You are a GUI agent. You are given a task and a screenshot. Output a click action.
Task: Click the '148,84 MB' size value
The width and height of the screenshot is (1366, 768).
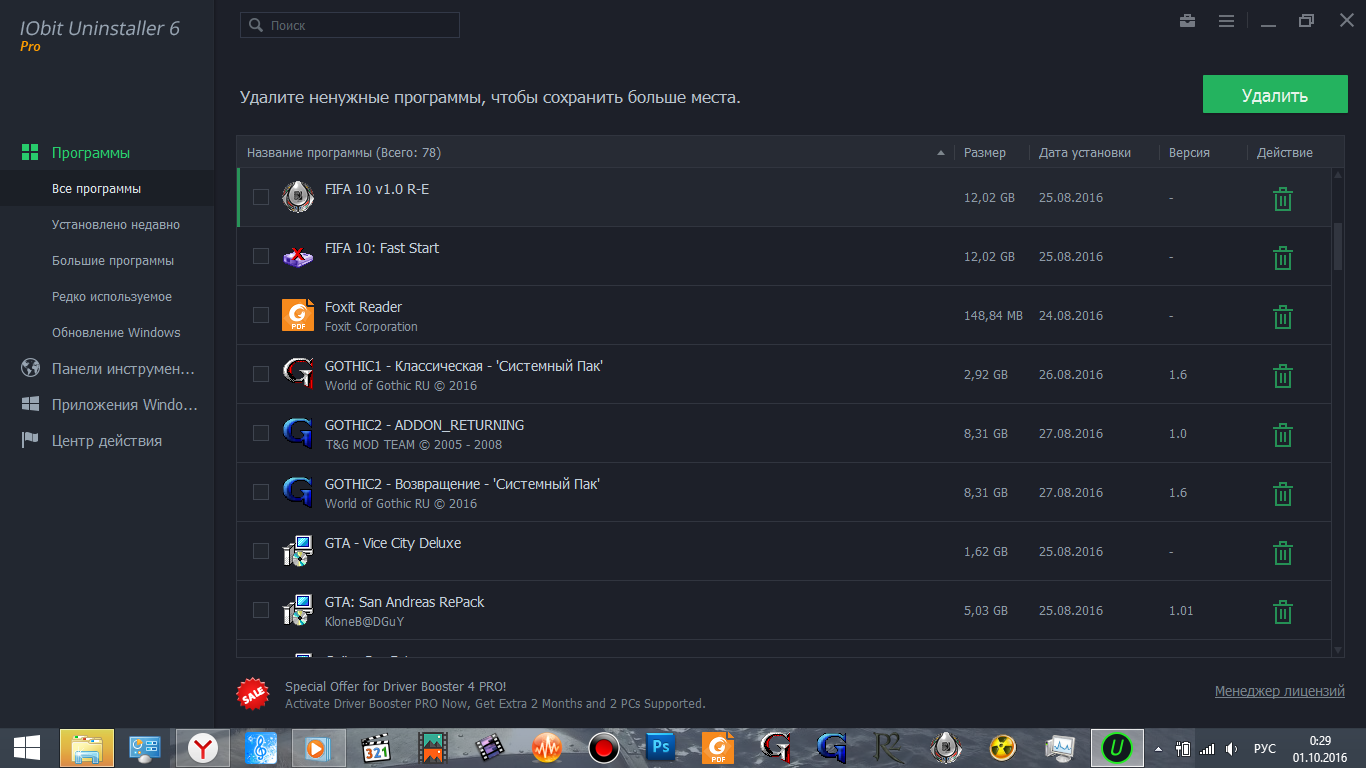click(x=993, y=316)
